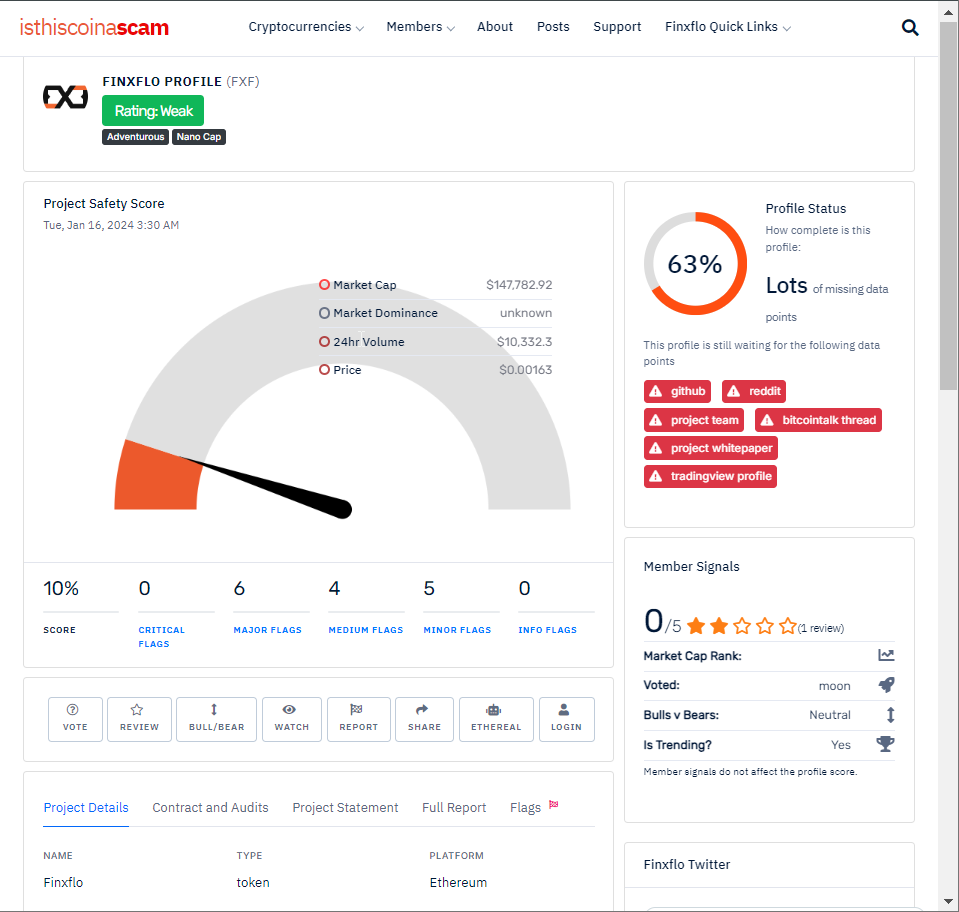Image resolution: width=959 pixels, height=912 pixels.
Task: Click the Critical Flags link
Action: [161, 637]
